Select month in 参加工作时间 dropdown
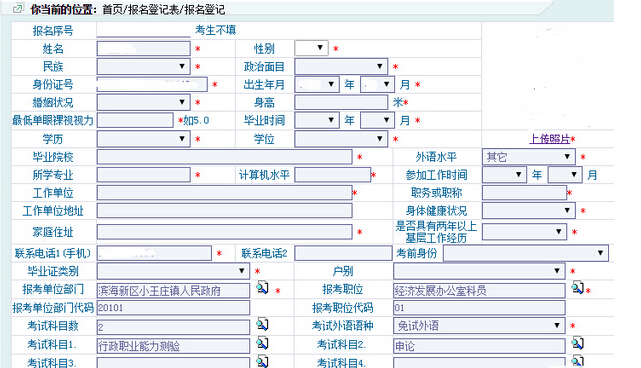This screenshot has height=368, width=641. coord(565,175)
